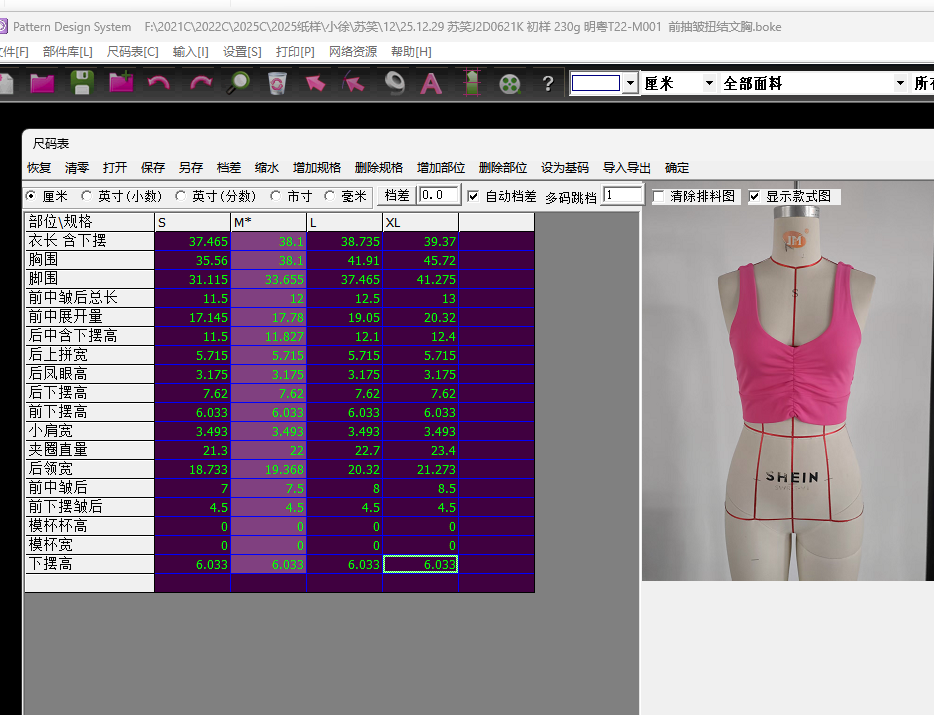Select the magnifying glass zoom tool
934x715 pixels.
(238, 83)
